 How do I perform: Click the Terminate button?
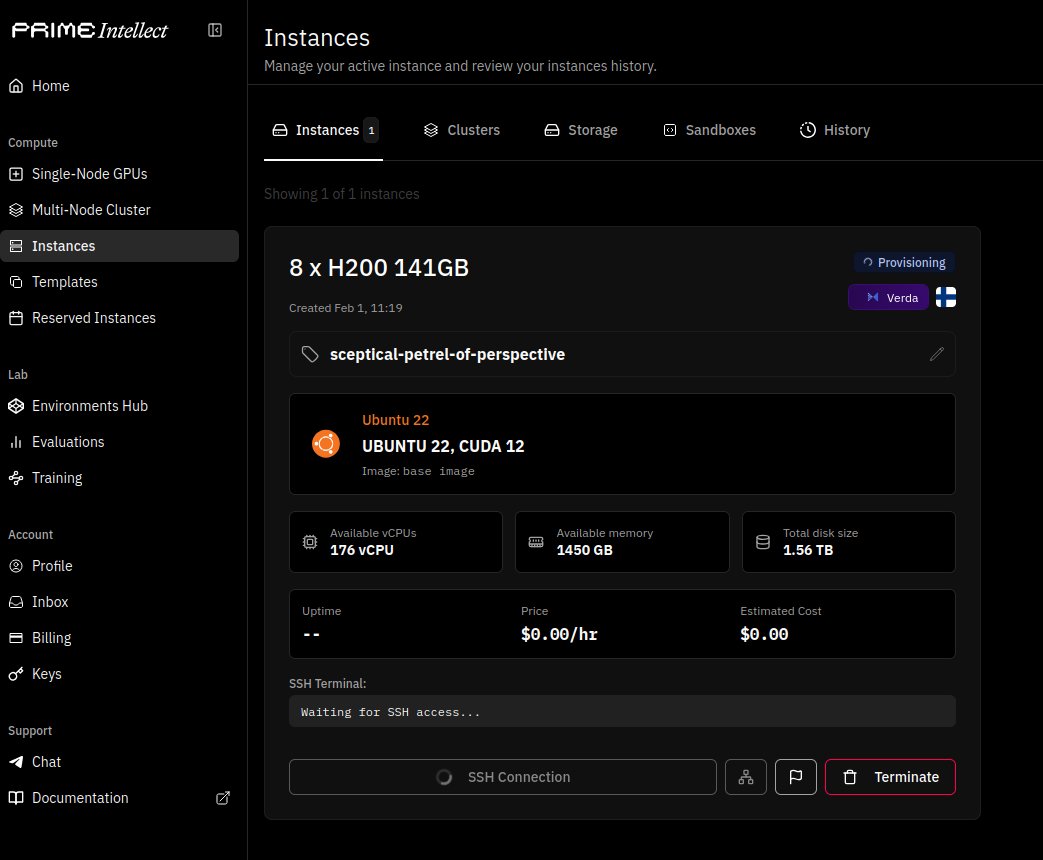pos(890,777)
